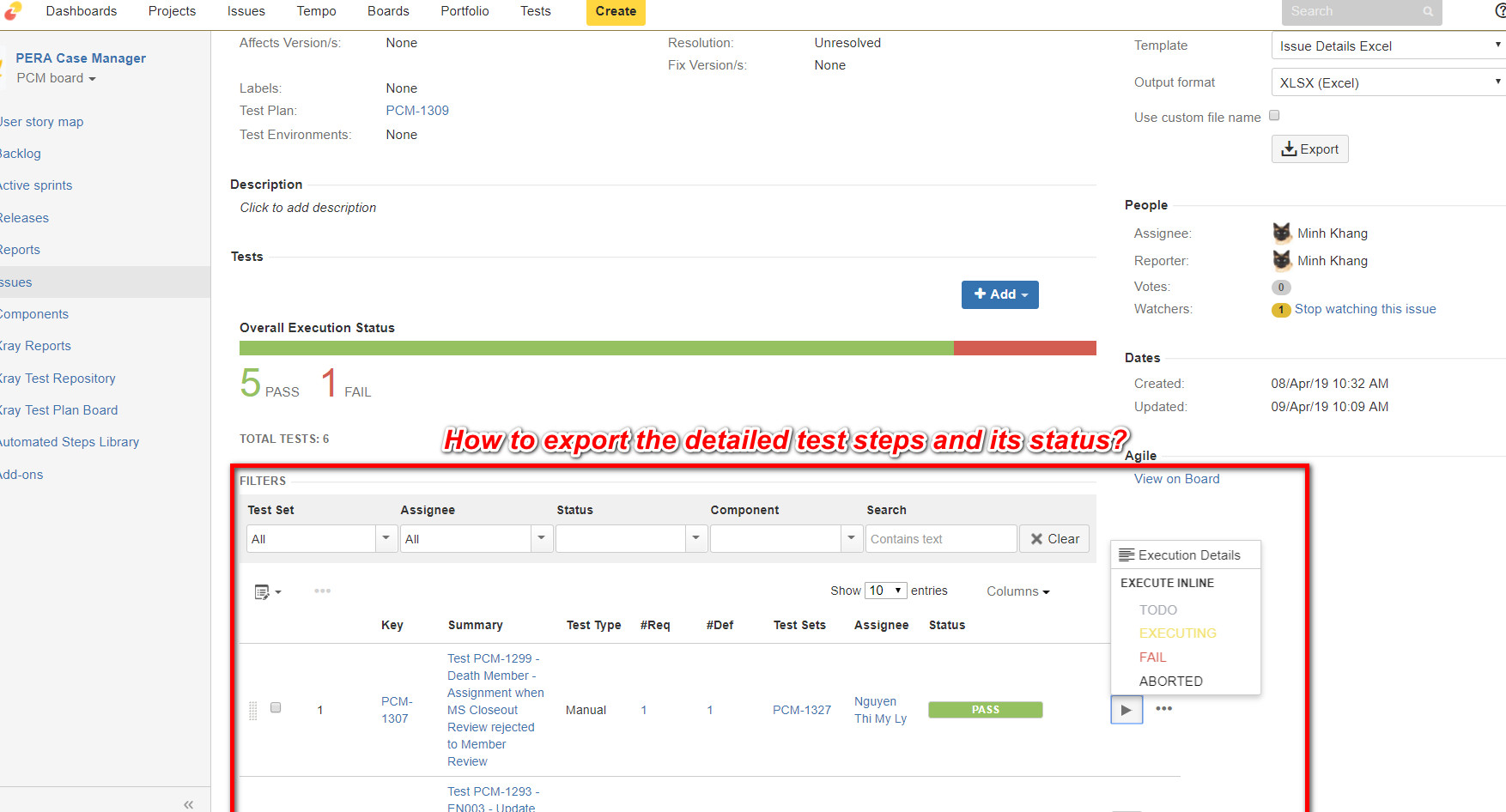Choose FAIL in Execute Inline menu
Viewport: 1506px width, 812px height.
[1152, 657]
